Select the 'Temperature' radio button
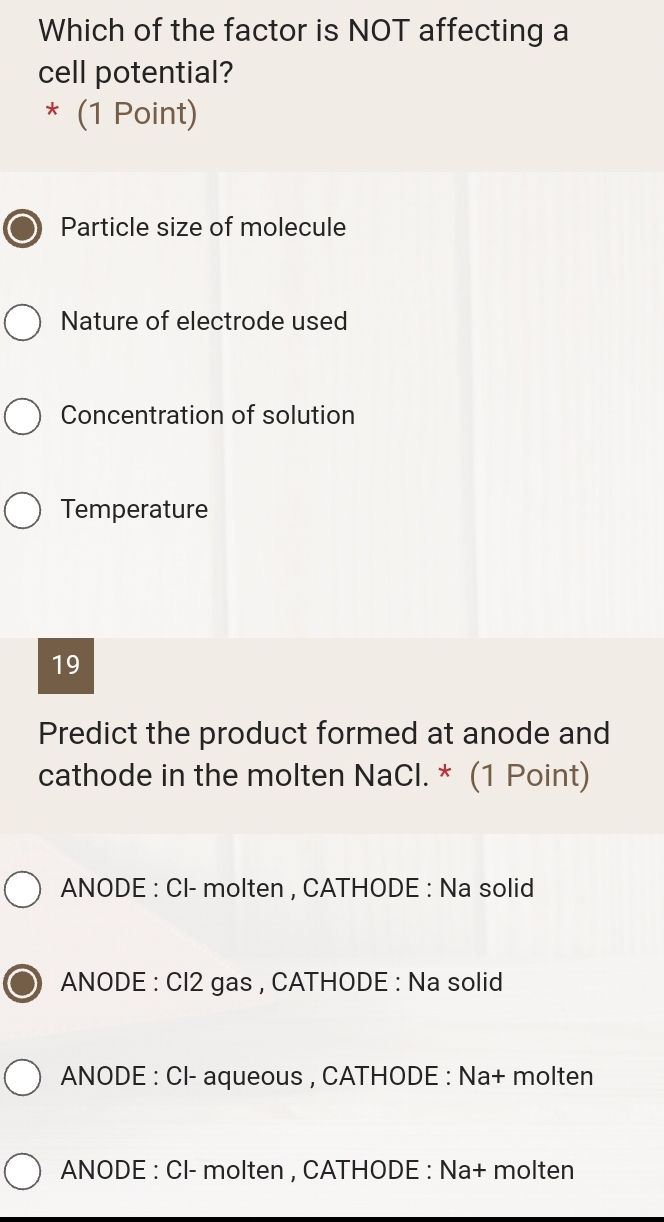Viewport: 664px width, 1222px height. 23,510
